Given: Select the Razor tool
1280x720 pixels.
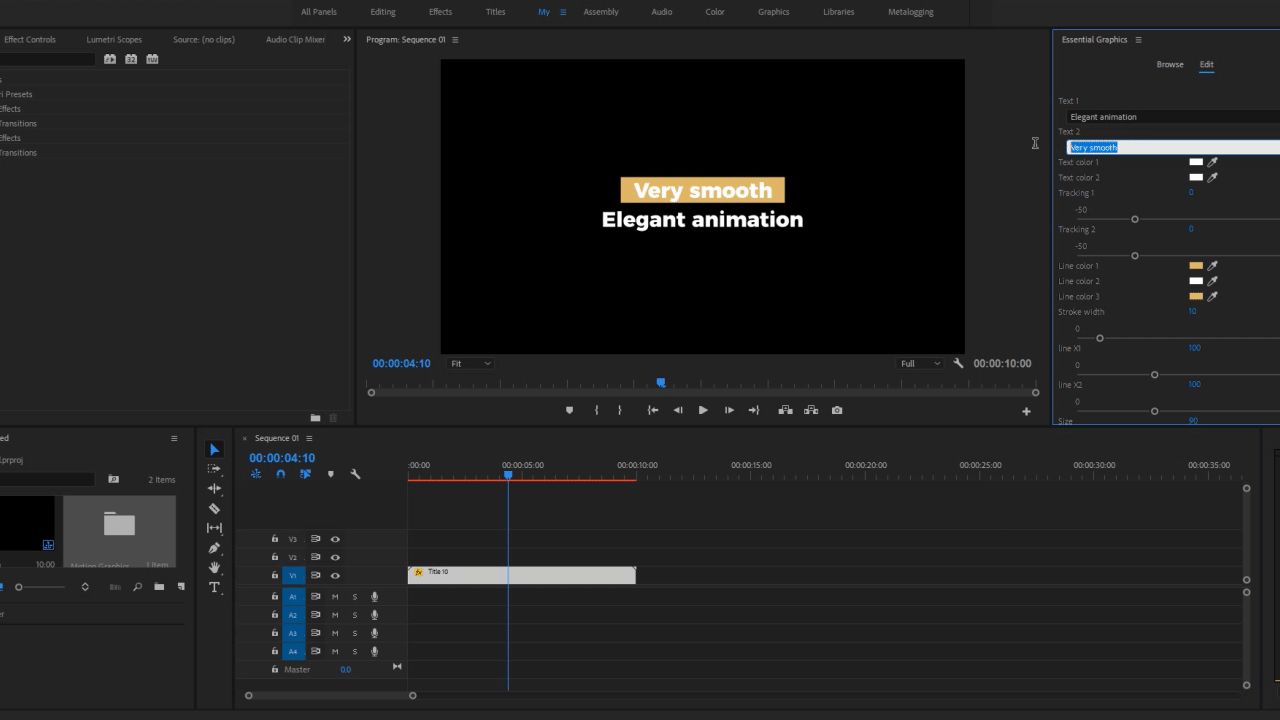Looking at the screenshot, I should [214, 508].
